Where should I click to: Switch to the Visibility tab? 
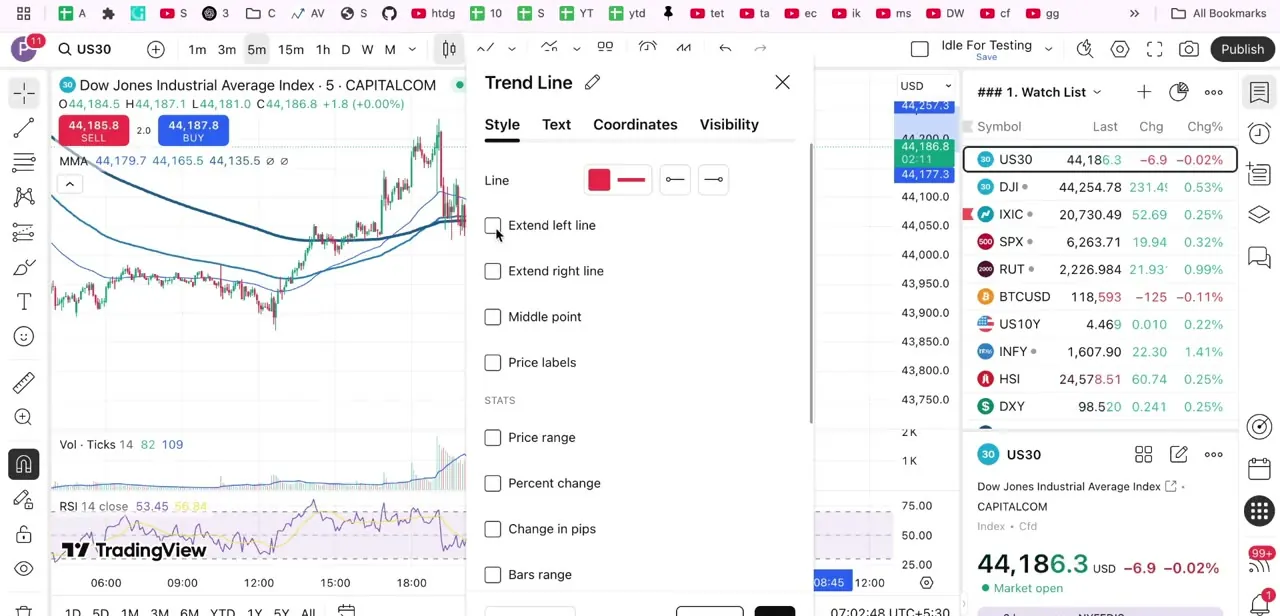click(x=729, y=125)
